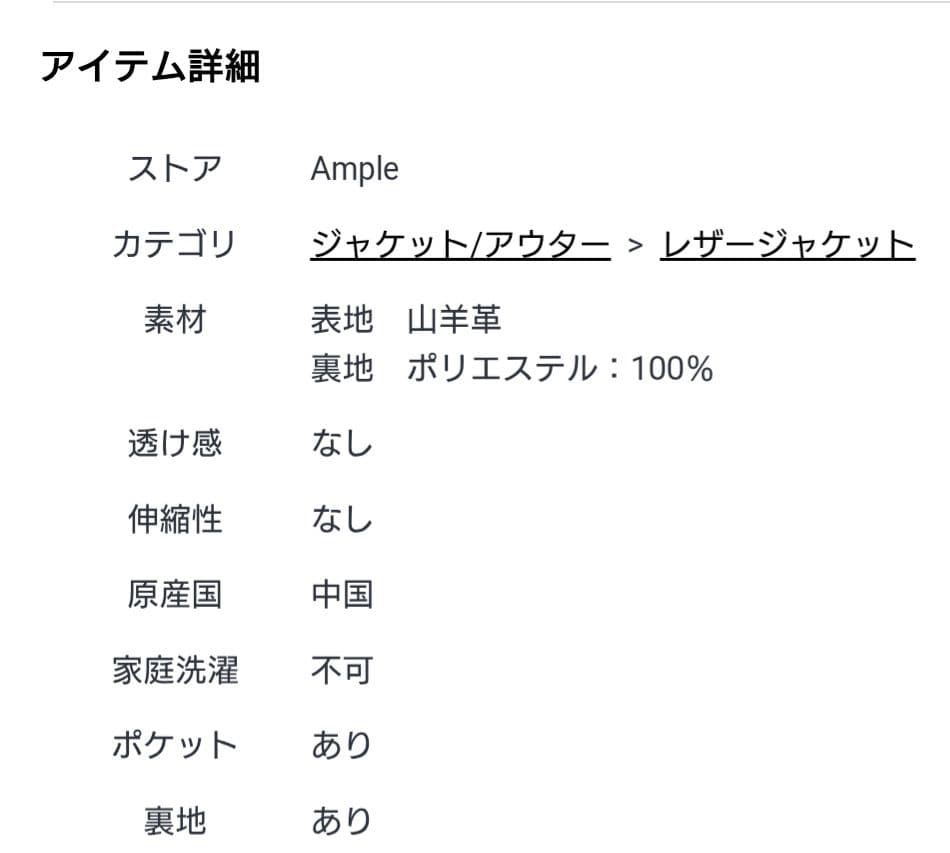Click あり next to ポケット
The height and width of the screenshot is (853, 950).
coord(342,744)
